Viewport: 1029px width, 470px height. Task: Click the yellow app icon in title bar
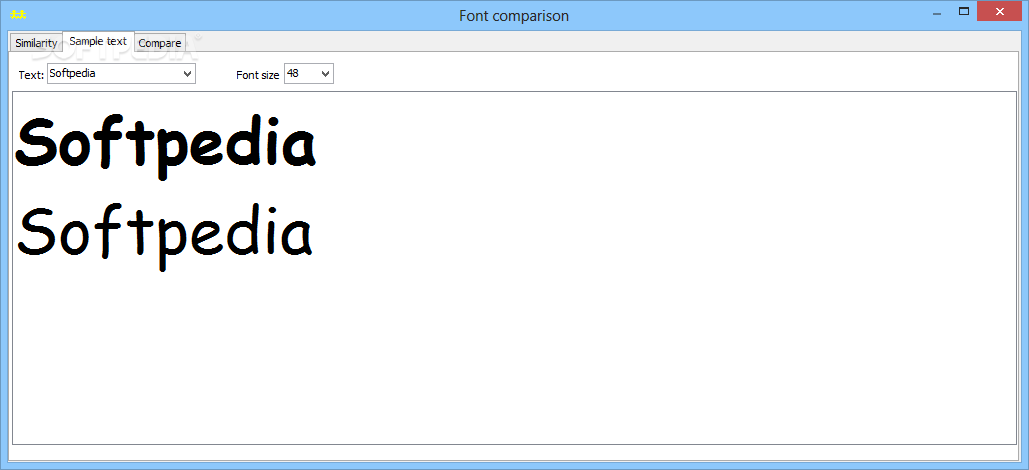(x=18, y=15)
